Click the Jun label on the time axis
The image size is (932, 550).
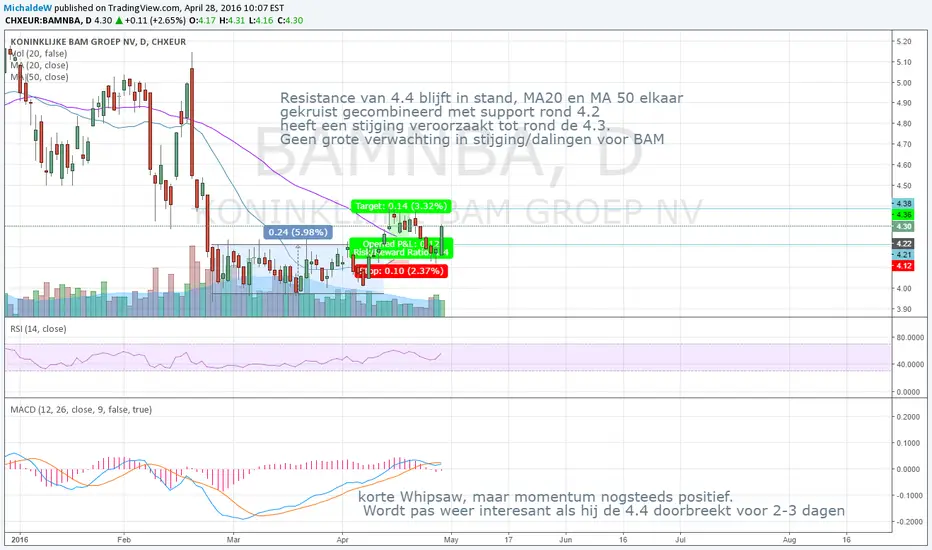[x=566, y=540]
